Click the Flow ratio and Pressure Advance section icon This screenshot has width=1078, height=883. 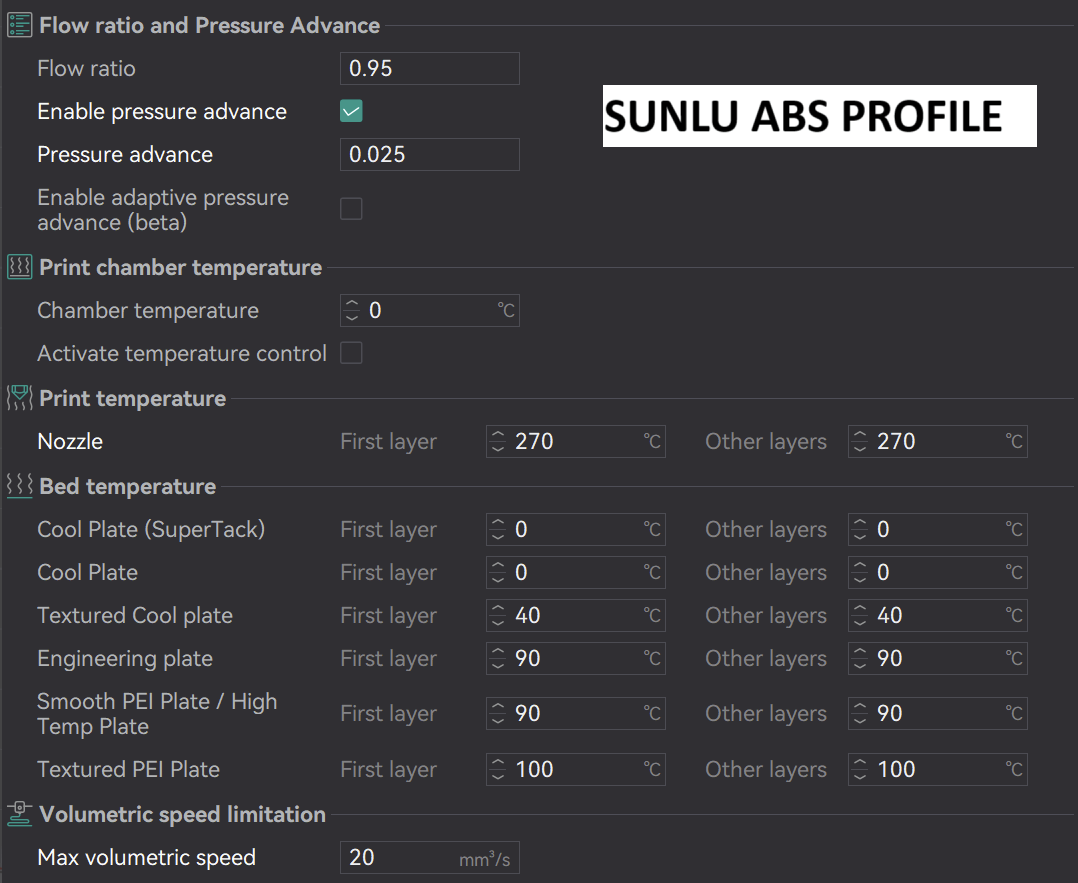[19, 25]
